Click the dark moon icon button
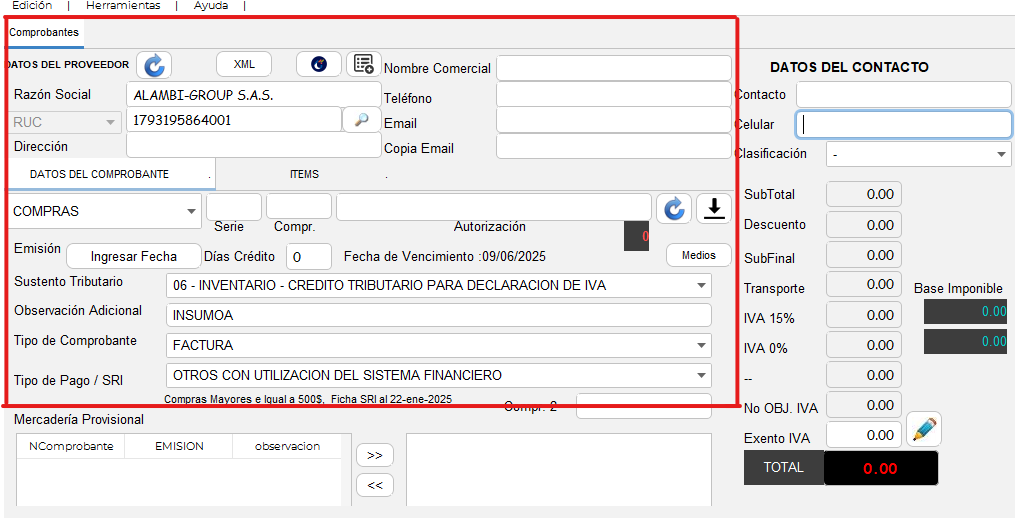Image resolution: width=1015 pixels, height=518 pixels. (319, 64)
